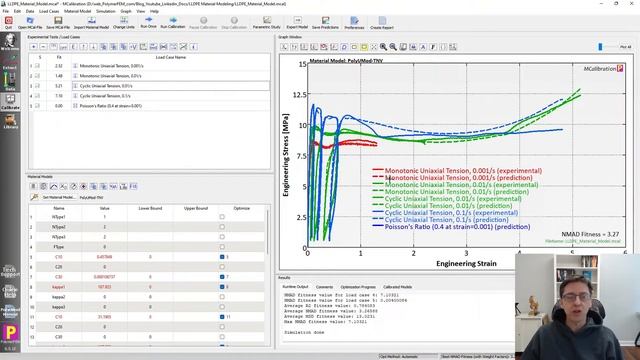Open the Simulation menu
This screenshot has width=640, height=360.
pos(106,11)
